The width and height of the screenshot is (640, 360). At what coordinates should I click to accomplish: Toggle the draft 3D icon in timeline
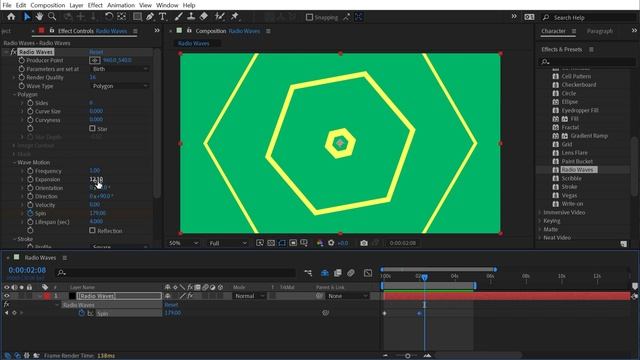(x=324, y=273)
